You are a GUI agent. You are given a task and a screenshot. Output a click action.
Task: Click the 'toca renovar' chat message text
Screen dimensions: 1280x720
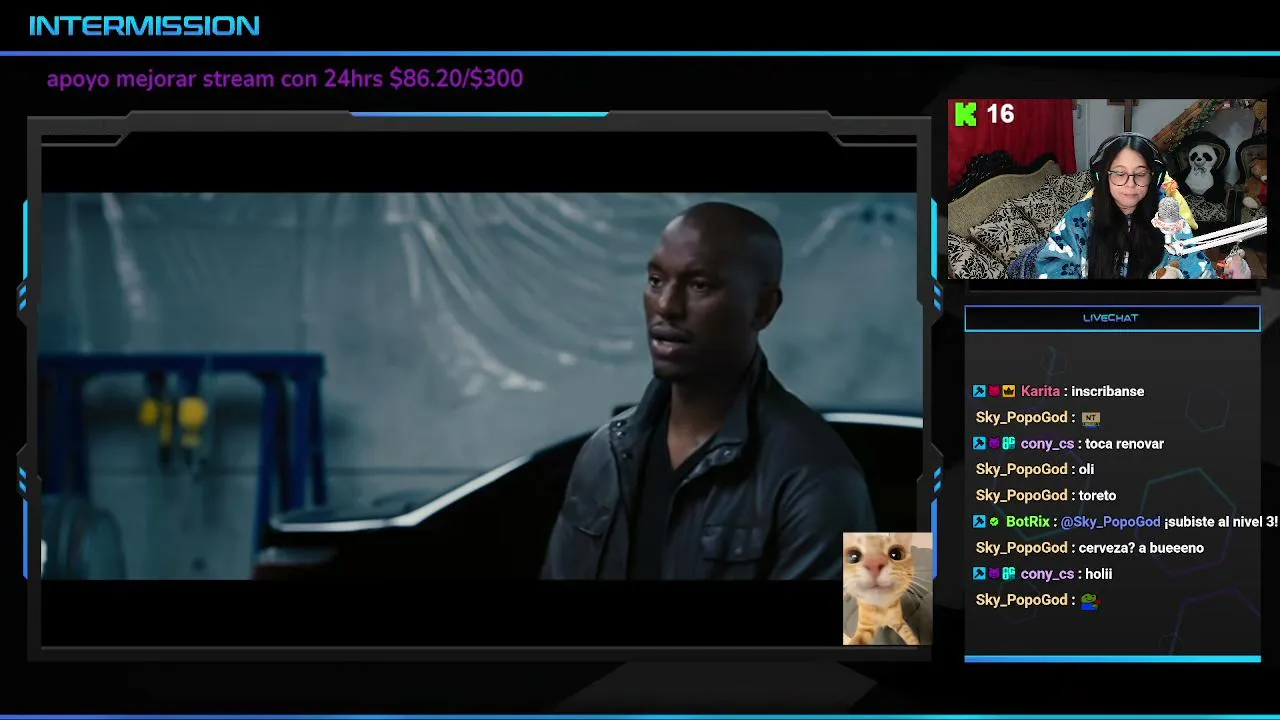(x=1125, y=443)
